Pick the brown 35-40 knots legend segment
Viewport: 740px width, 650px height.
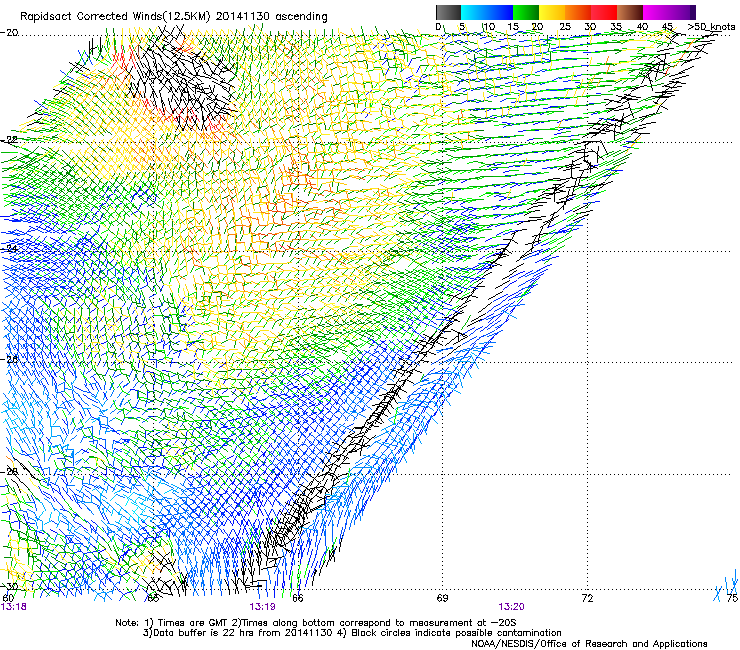click(x=630, y=12)
